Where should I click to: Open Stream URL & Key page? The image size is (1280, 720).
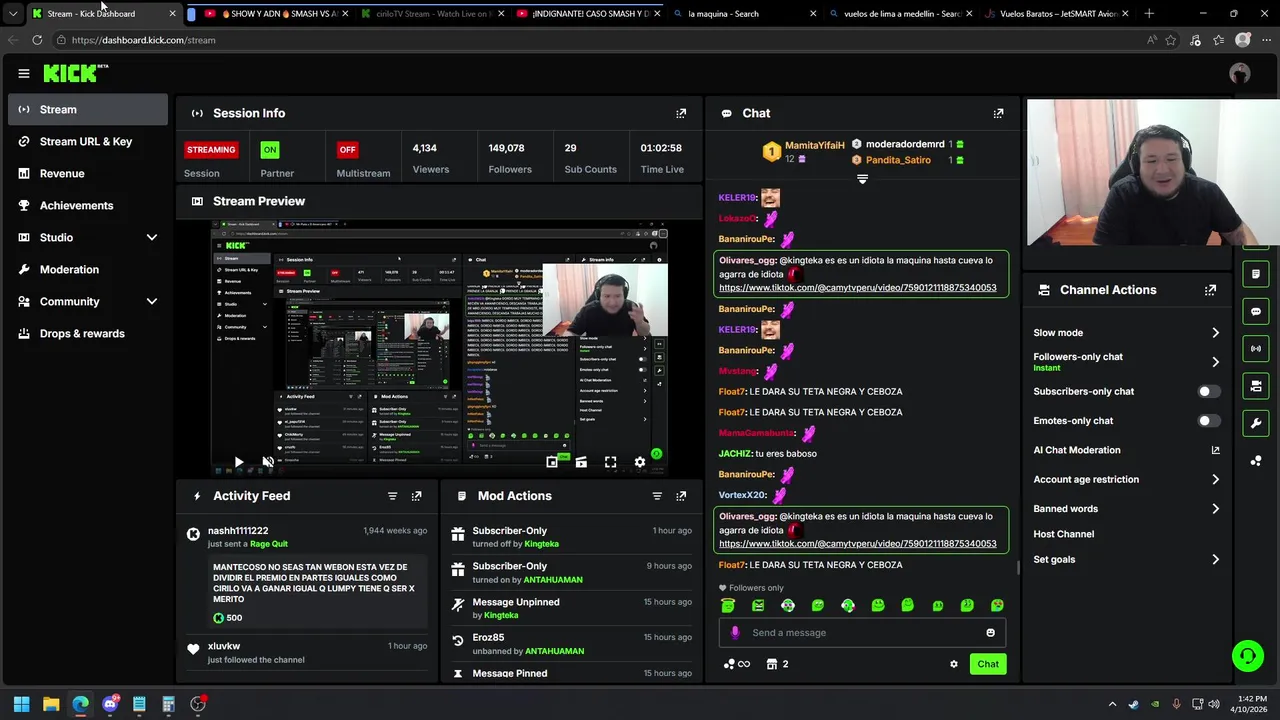coord(88,141)
